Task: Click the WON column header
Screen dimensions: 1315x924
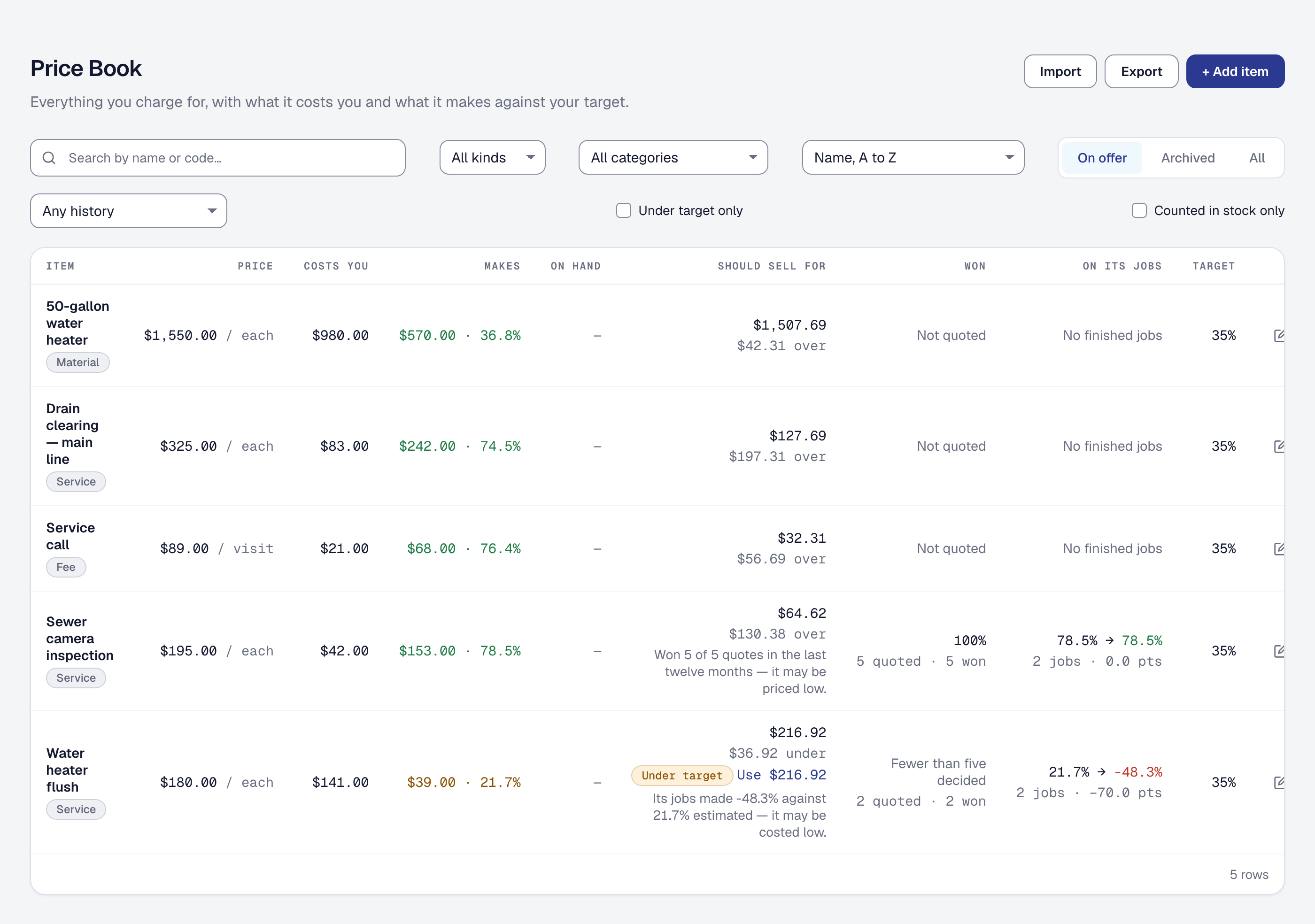Action: point(975,266)
